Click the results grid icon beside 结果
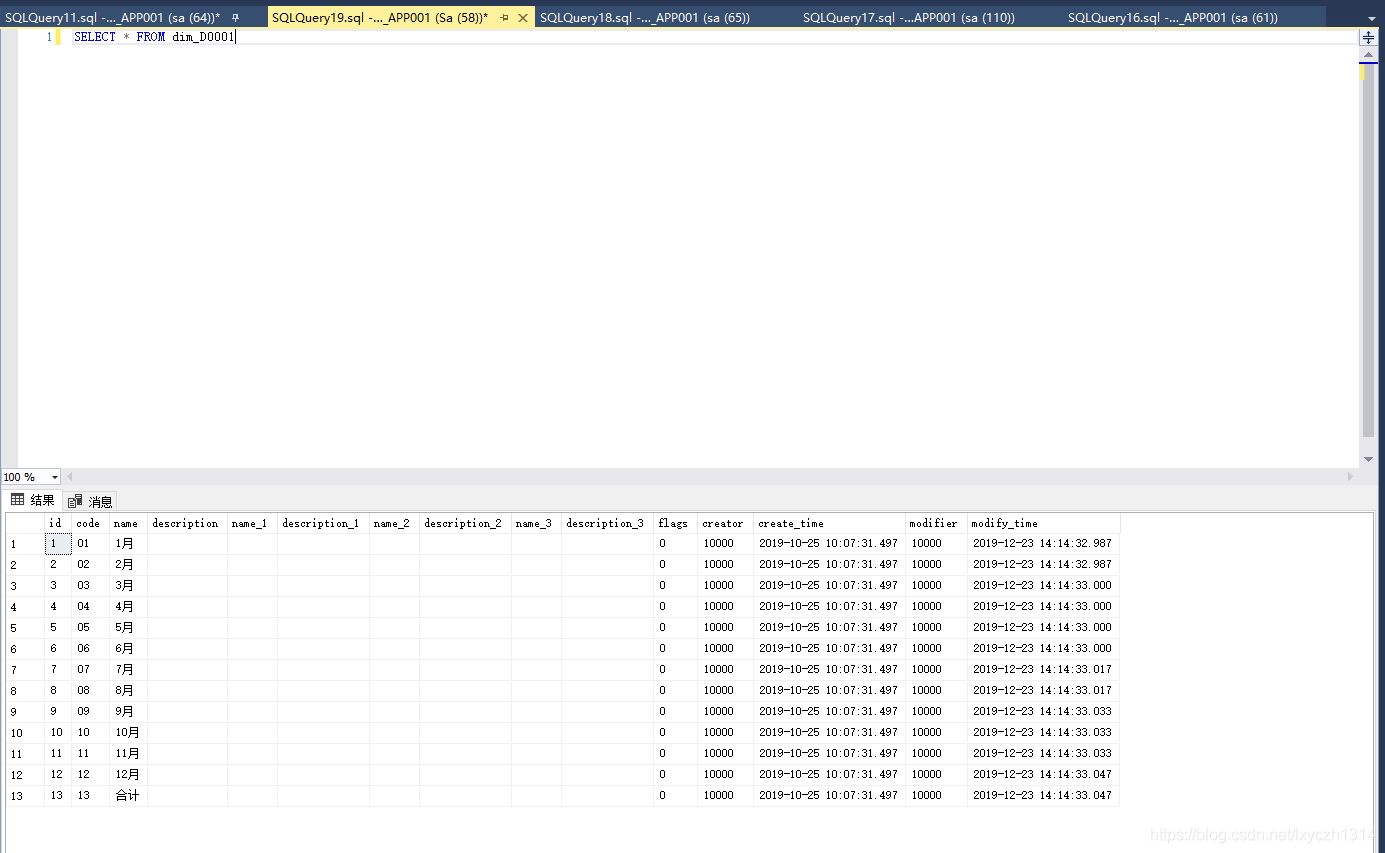Image resolution: width=1385 pixels, height=853 pixels. tap(18, 500)
